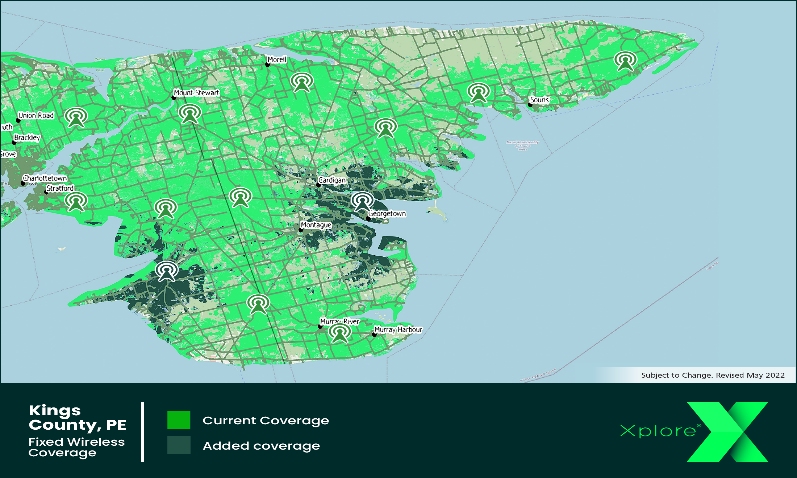Select the tower icon under Mount Stewart

pos(188,113)
